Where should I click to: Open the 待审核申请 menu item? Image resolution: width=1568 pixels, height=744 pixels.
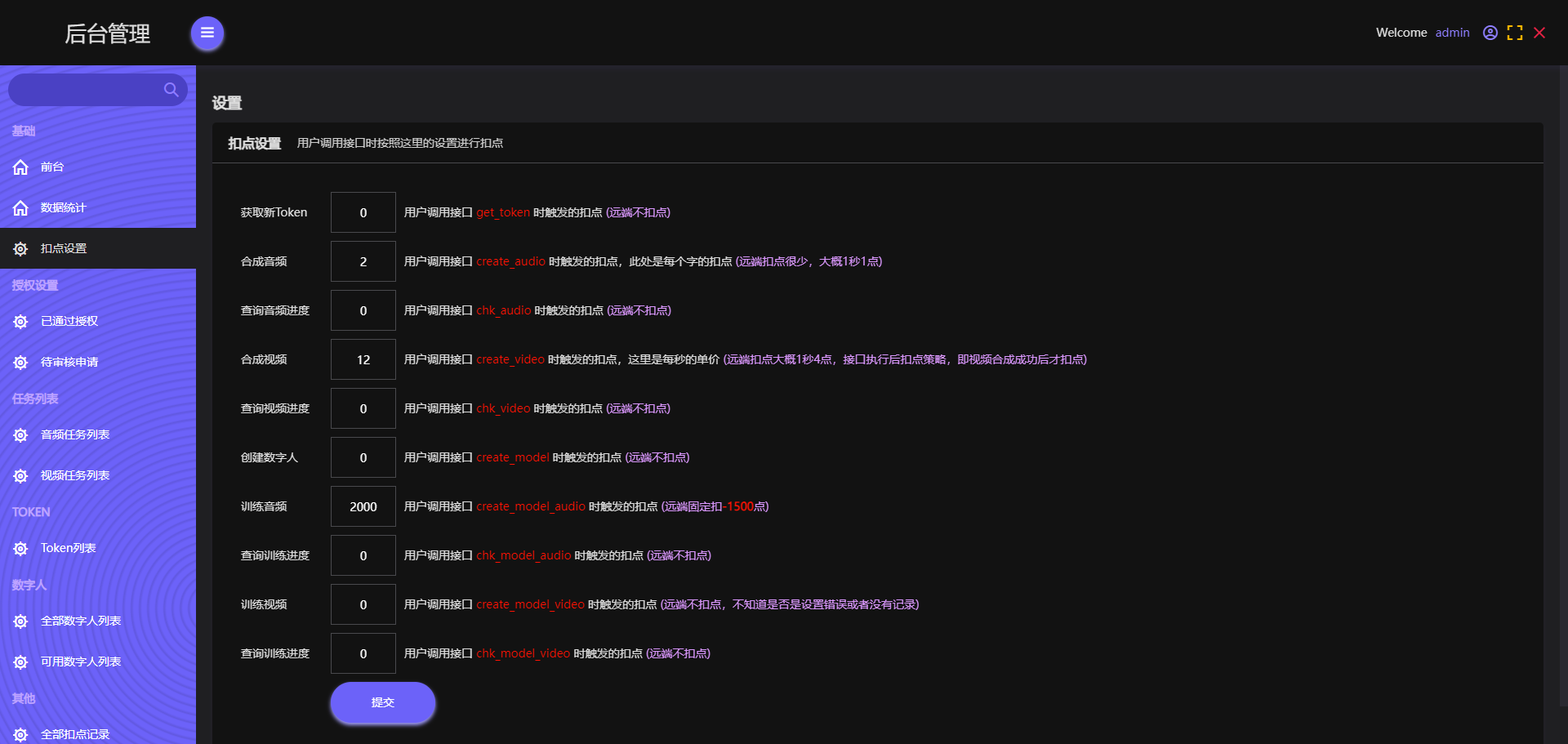tap(69, 363)
